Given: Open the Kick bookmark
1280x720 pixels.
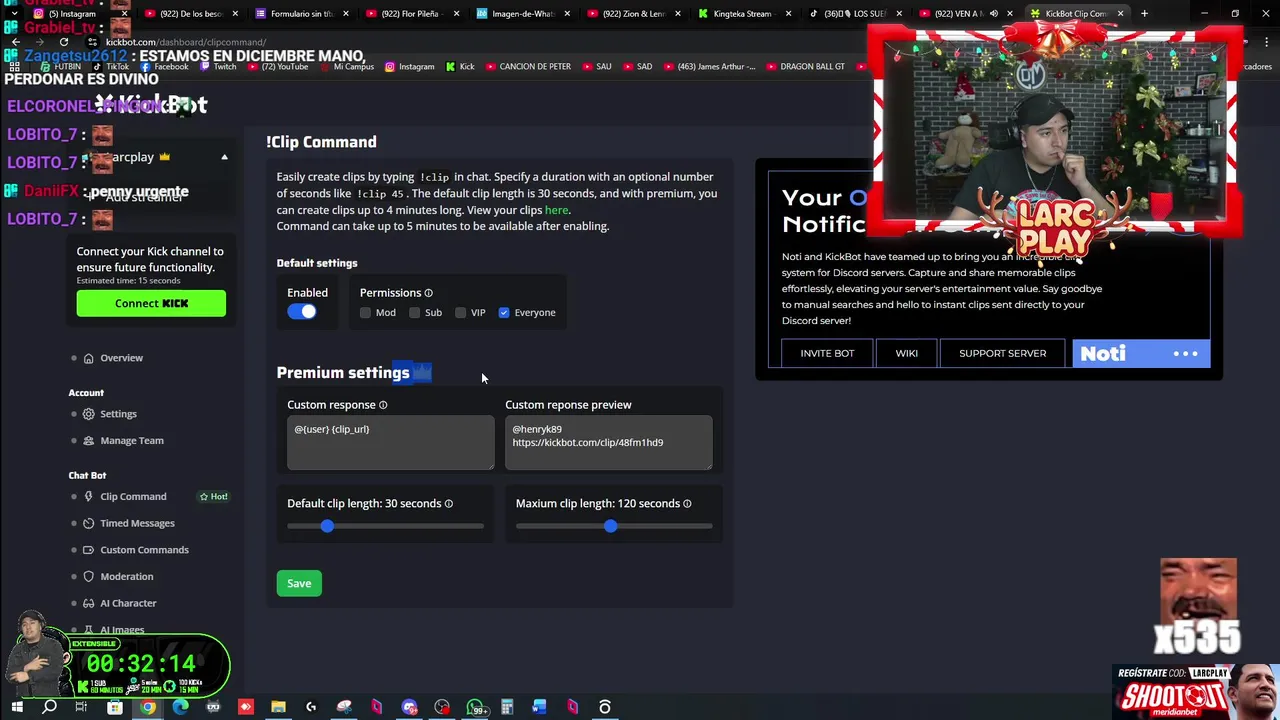Looking at the screenshot, I should coord(459,67).
